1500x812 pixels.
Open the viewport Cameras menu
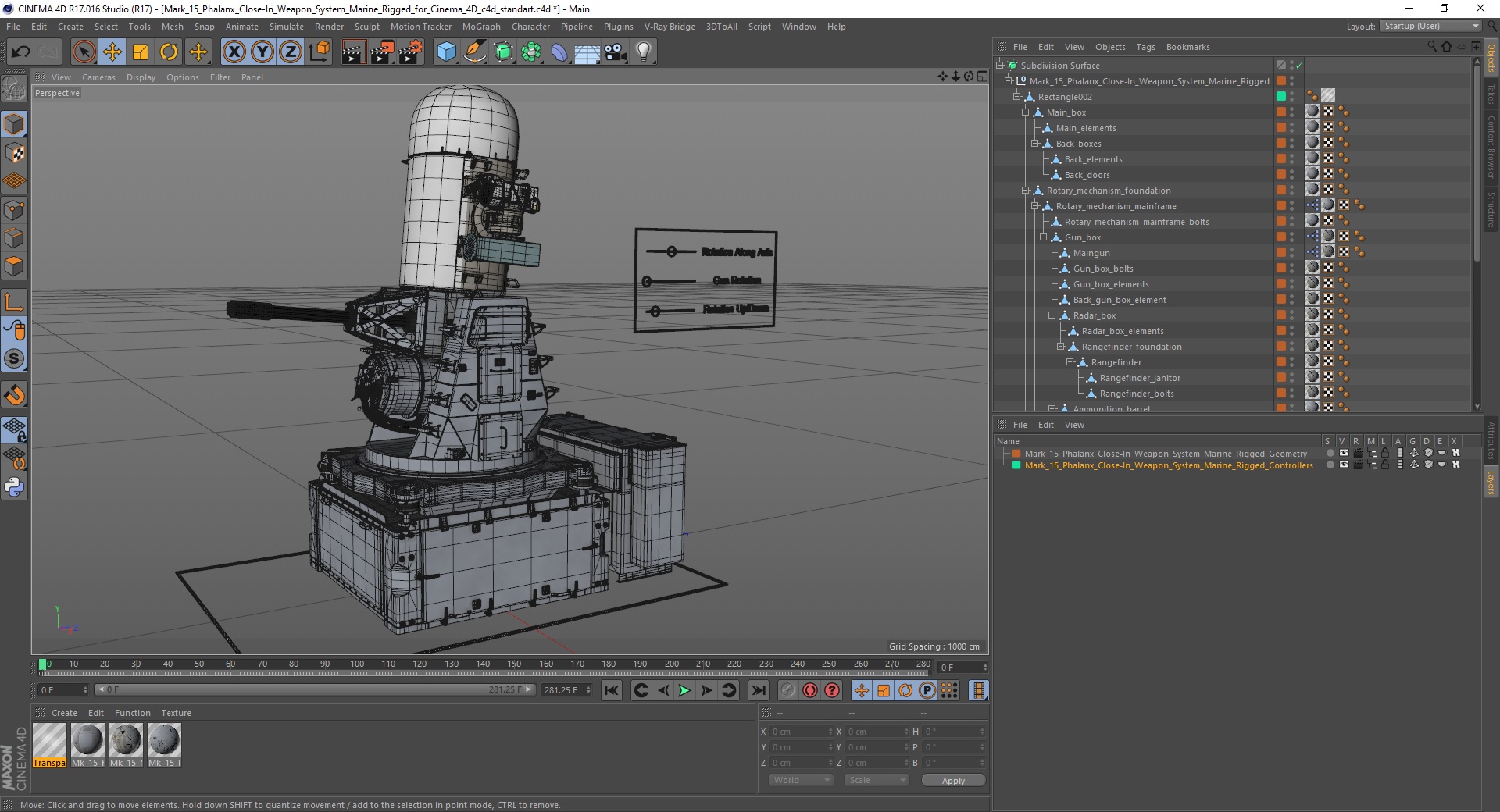98,77
